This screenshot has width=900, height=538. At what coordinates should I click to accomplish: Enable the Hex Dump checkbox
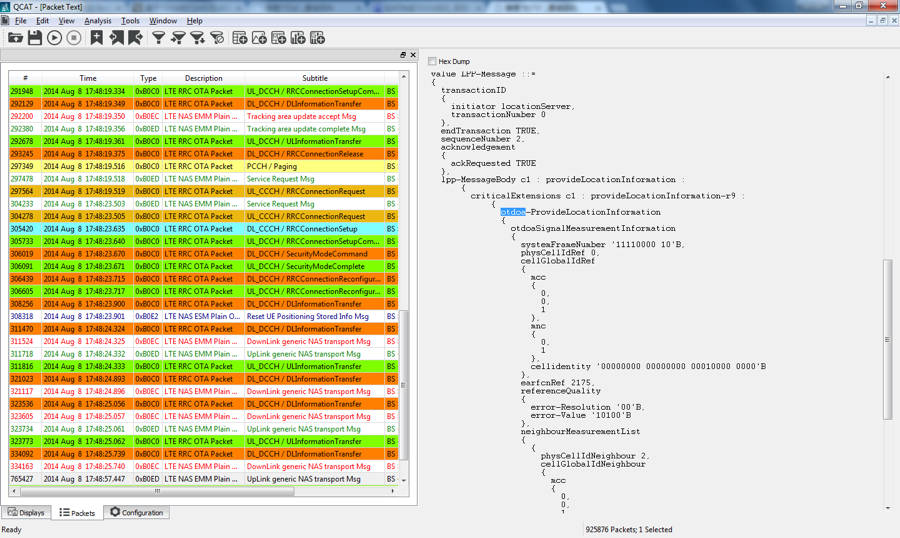[x=432, y=61]
